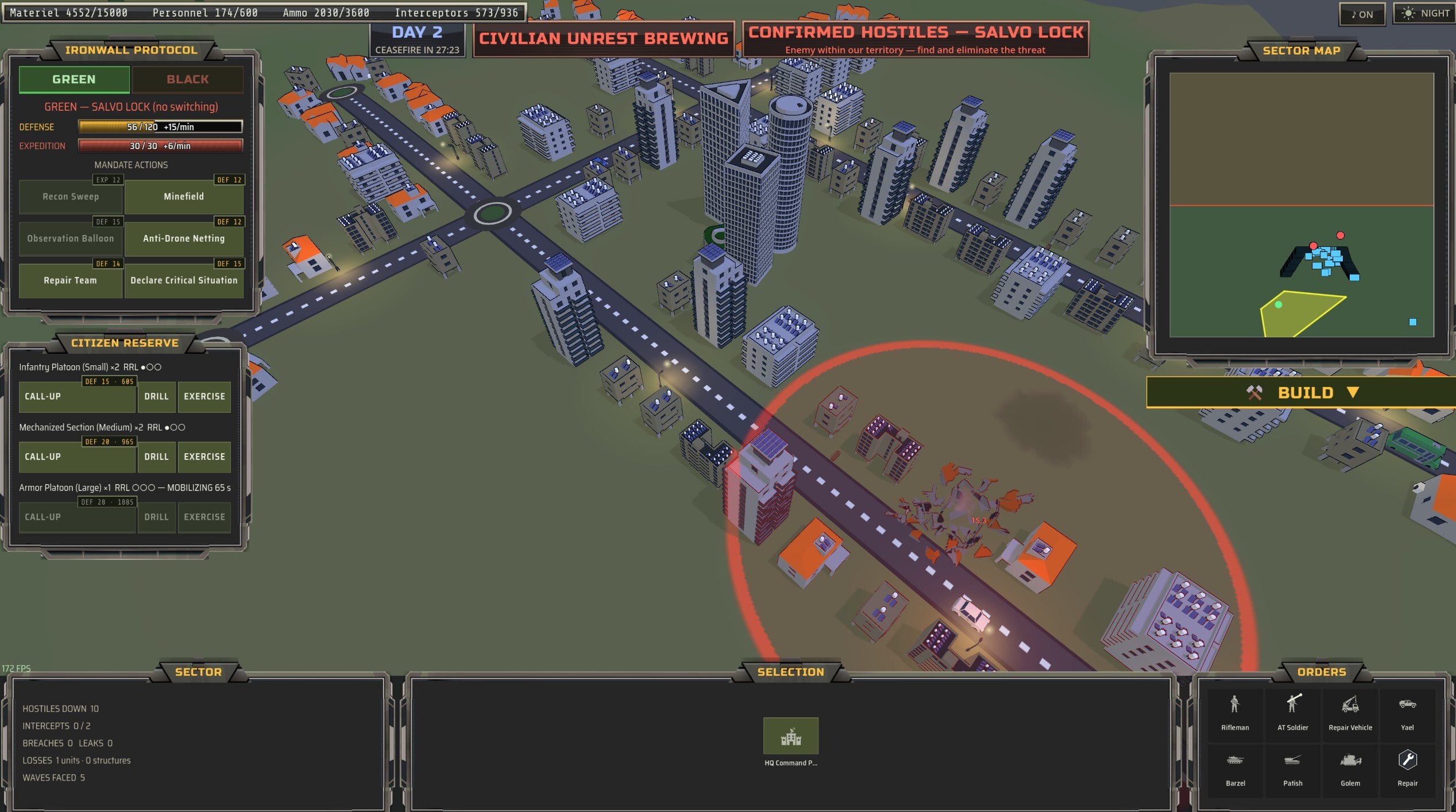Click the yellow zone on sector map

pyautogui.click(x=1299, y=314)
